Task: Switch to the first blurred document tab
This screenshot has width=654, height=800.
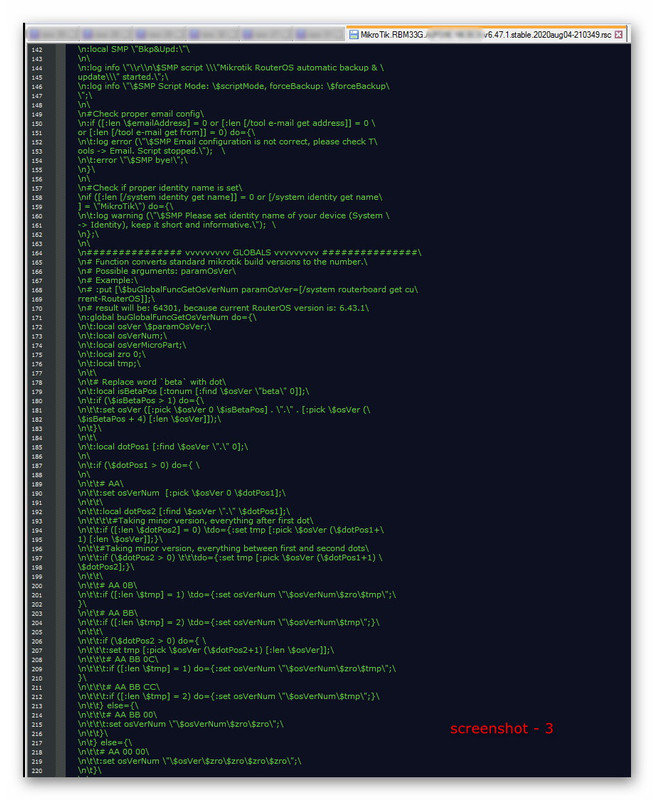Action: [52, 35]
